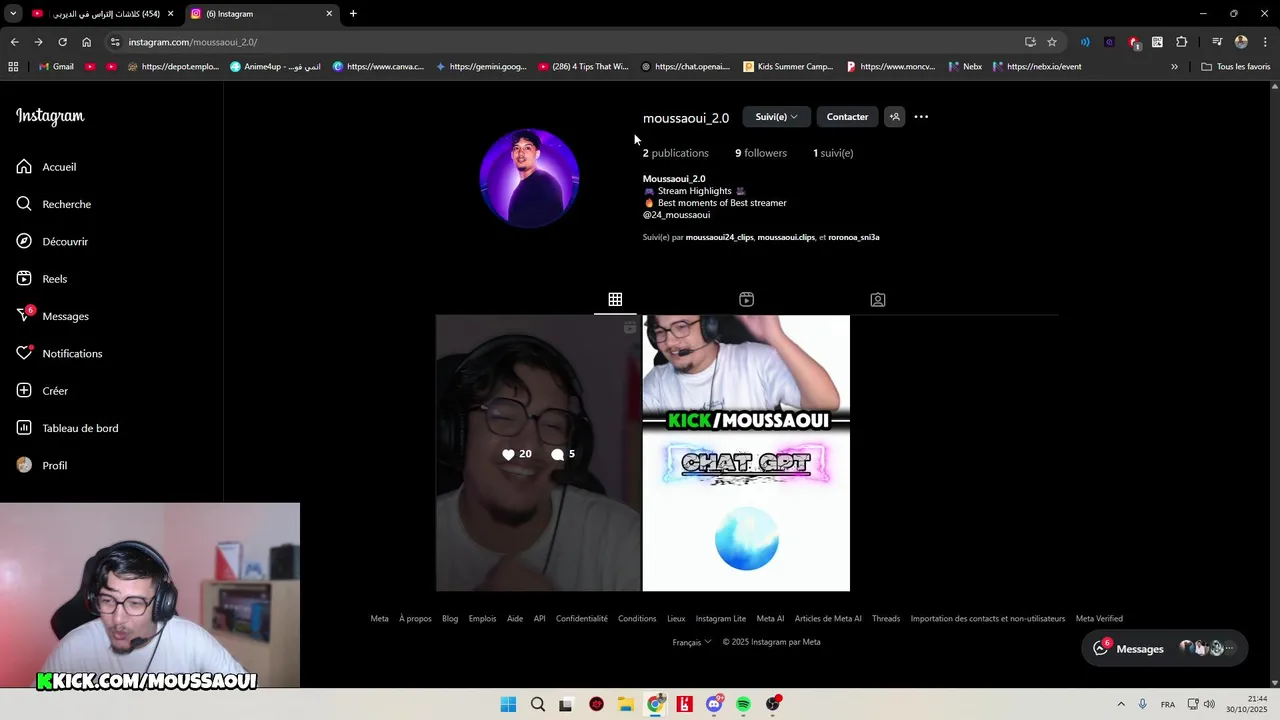Open Messages in the sidebar
The image size is (1280, 720).
tap(53, 316)
